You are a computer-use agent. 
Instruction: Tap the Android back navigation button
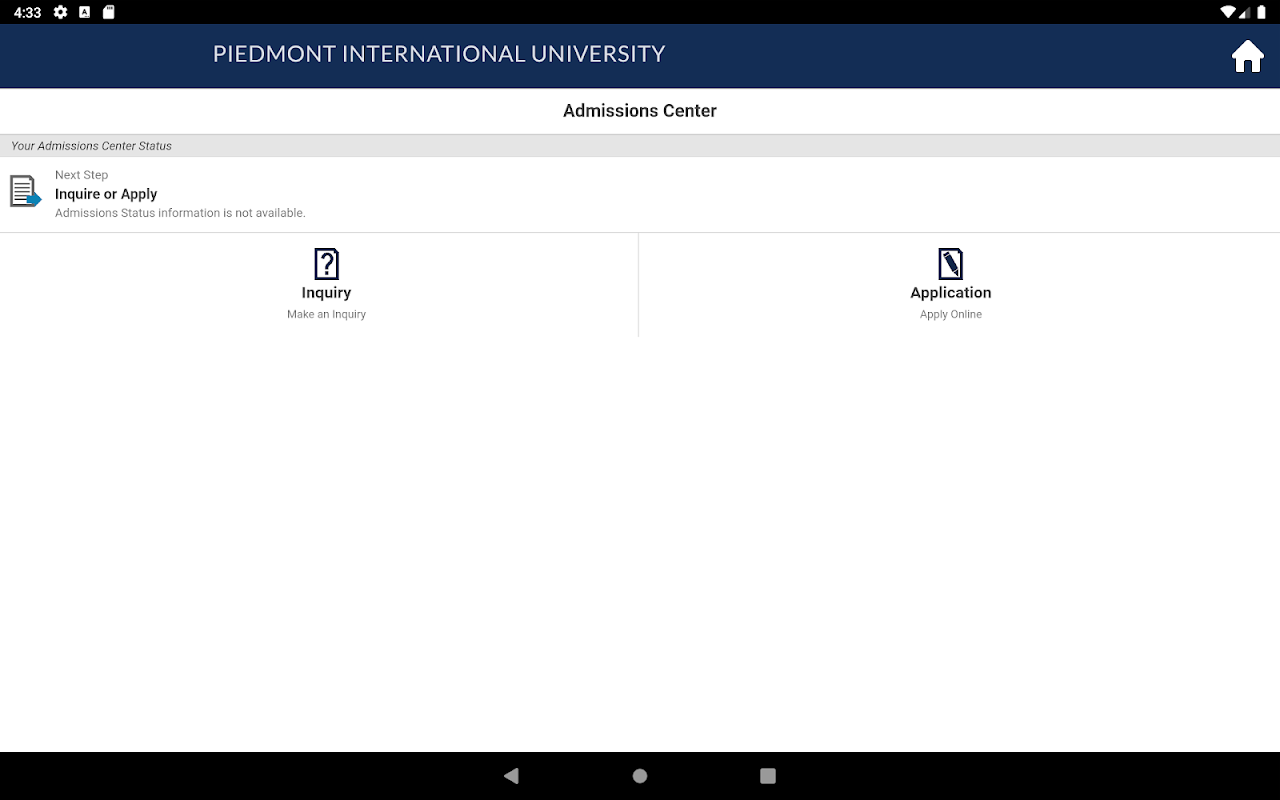(512, 776)
